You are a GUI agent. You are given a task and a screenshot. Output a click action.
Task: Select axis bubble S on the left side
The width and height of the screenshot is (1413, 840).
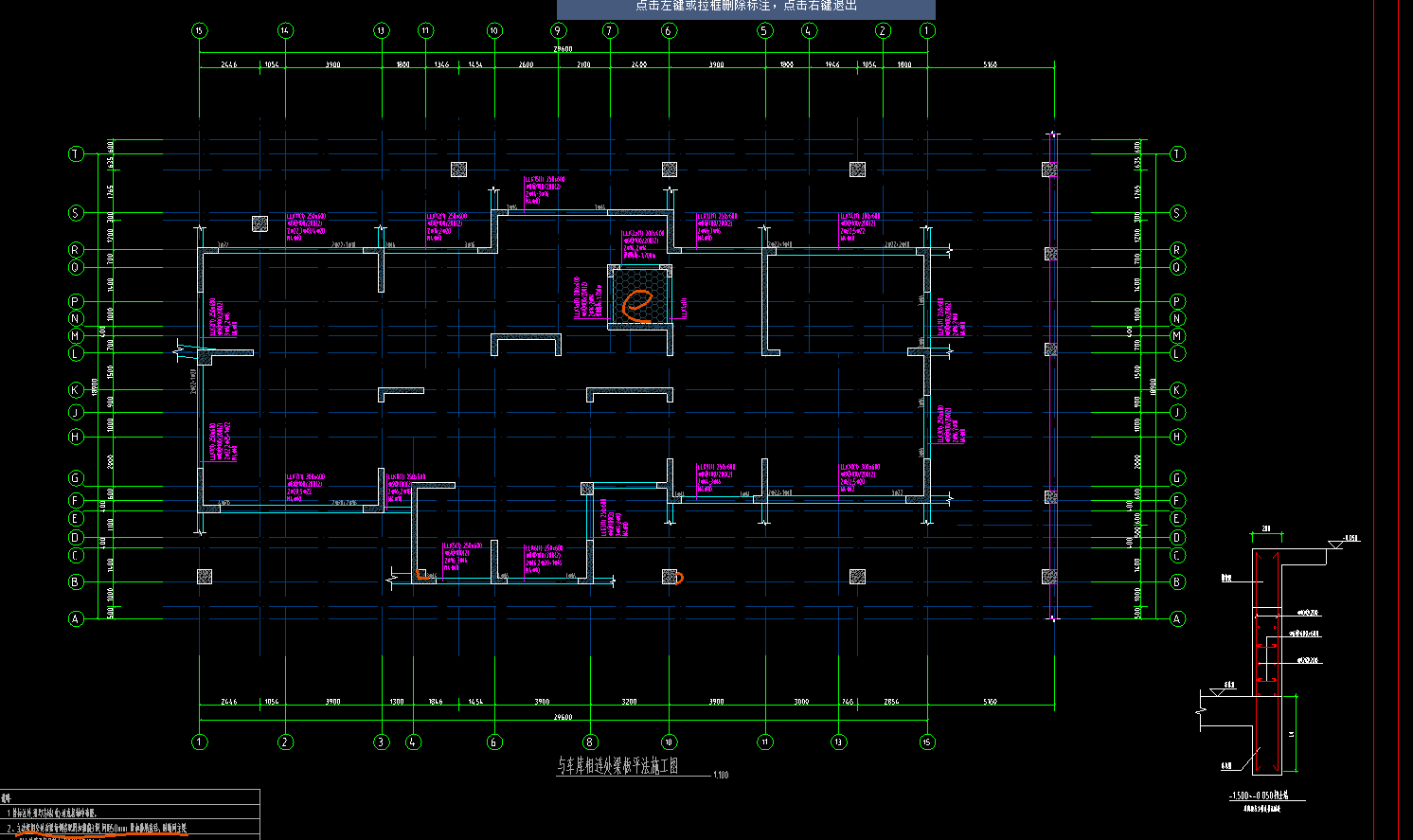coord(76,213)
